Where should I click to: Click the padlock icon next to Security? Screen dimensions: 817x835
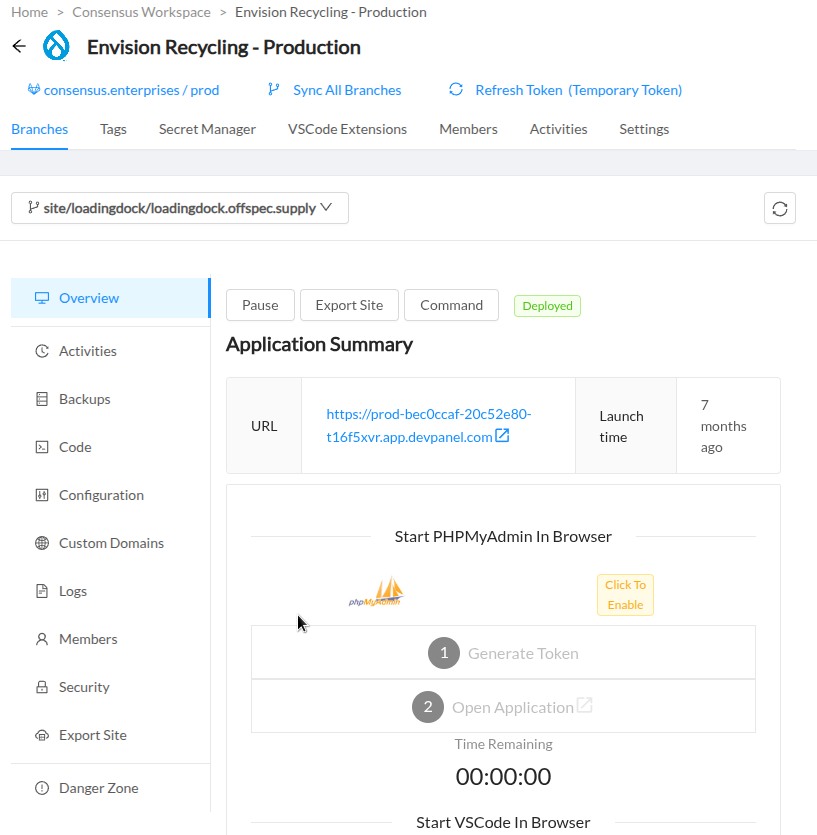point(42,686)
